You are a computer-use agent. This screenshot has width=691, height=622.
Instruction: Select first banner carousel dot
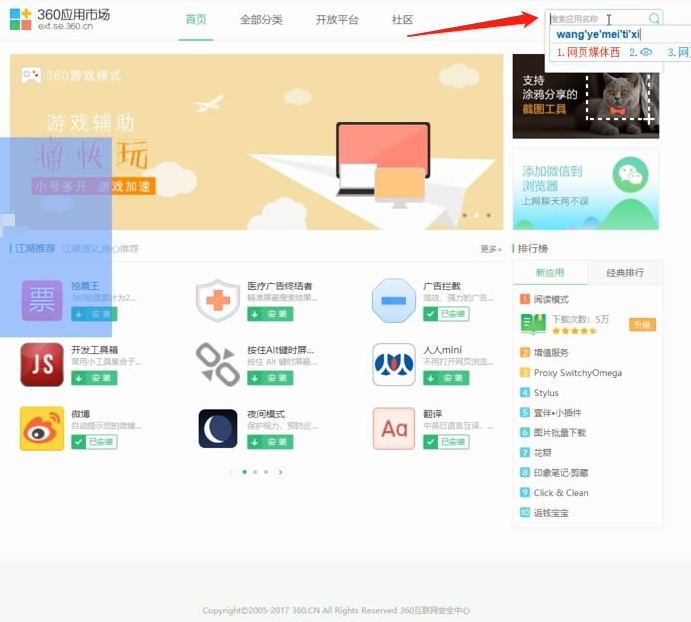[464, 215]
